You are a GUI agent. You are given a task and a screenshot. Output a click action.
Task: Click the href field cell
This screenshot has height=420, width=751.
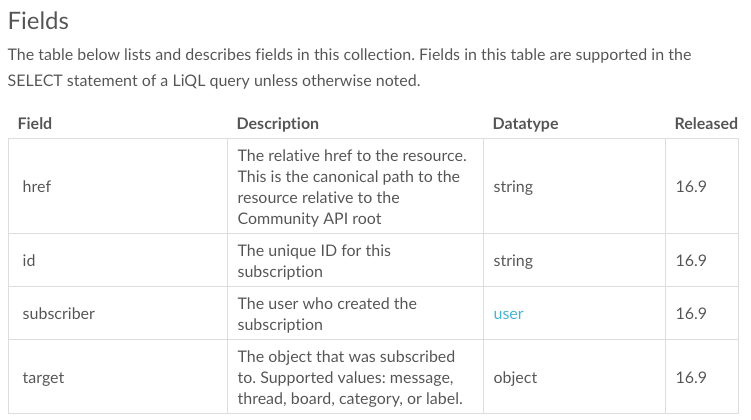[x=118, y=186]
